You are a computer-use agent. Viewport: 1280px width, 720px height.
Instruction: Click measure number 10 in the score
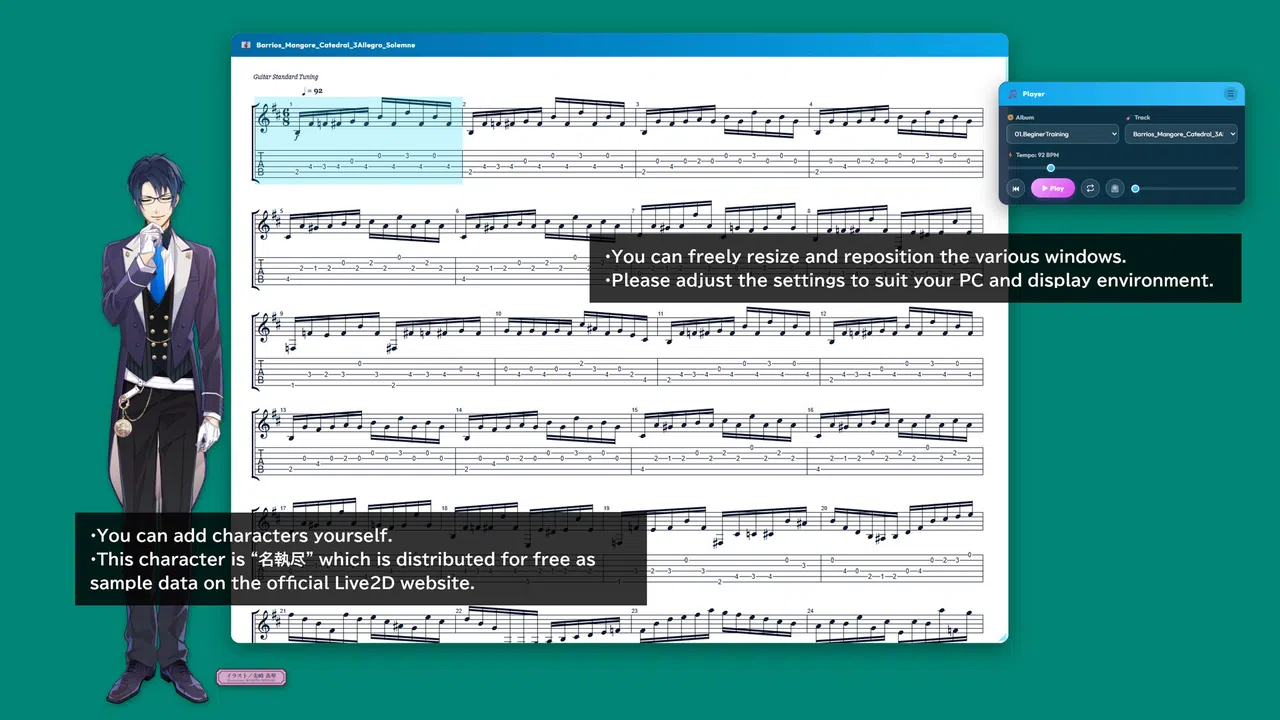[498, 314]
